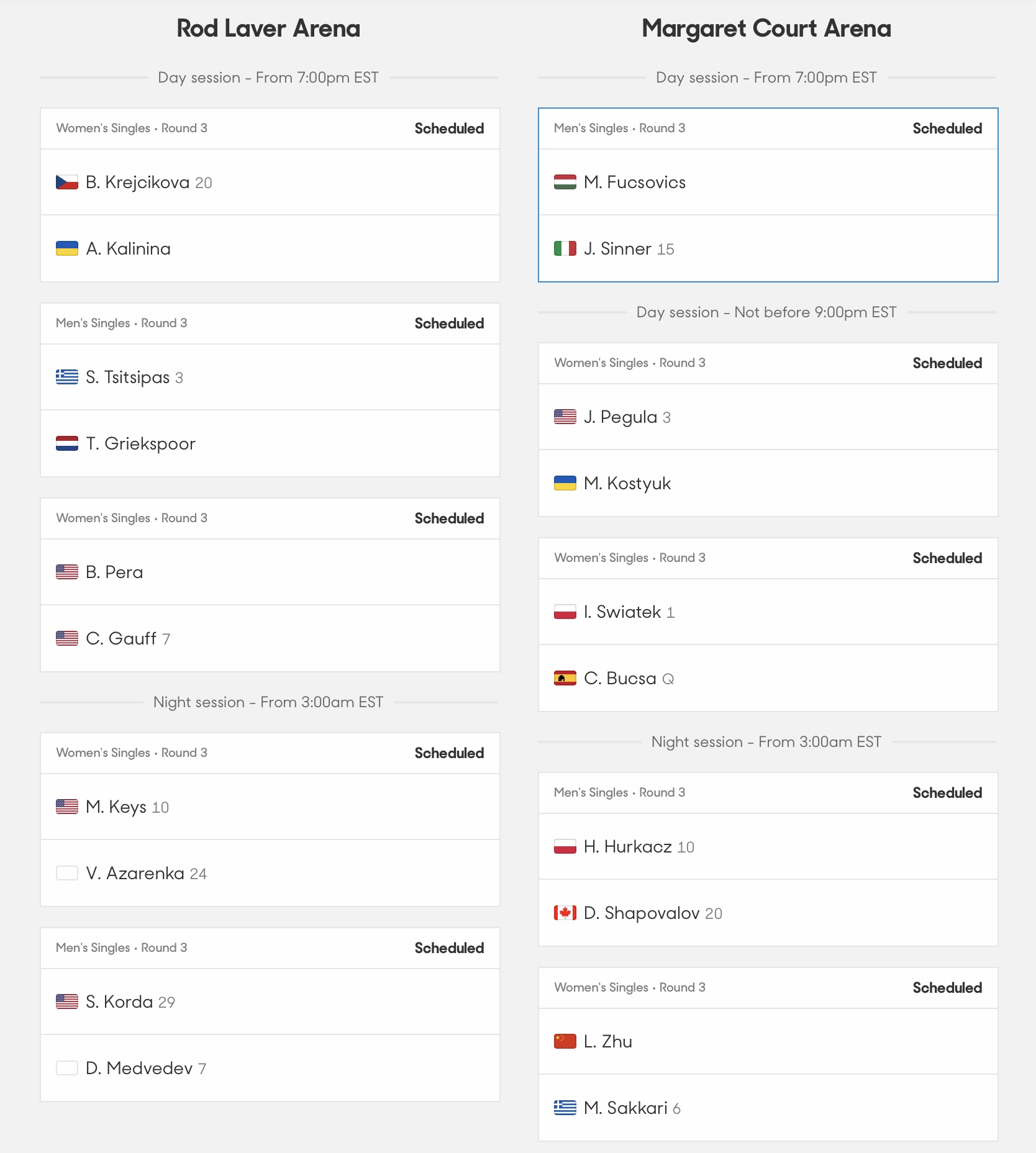This screenshot has width=1036, height=1153.
Task: Click the blank flag beside V. Azarenka
Action: pyautogui.click(x=67, y=873)
